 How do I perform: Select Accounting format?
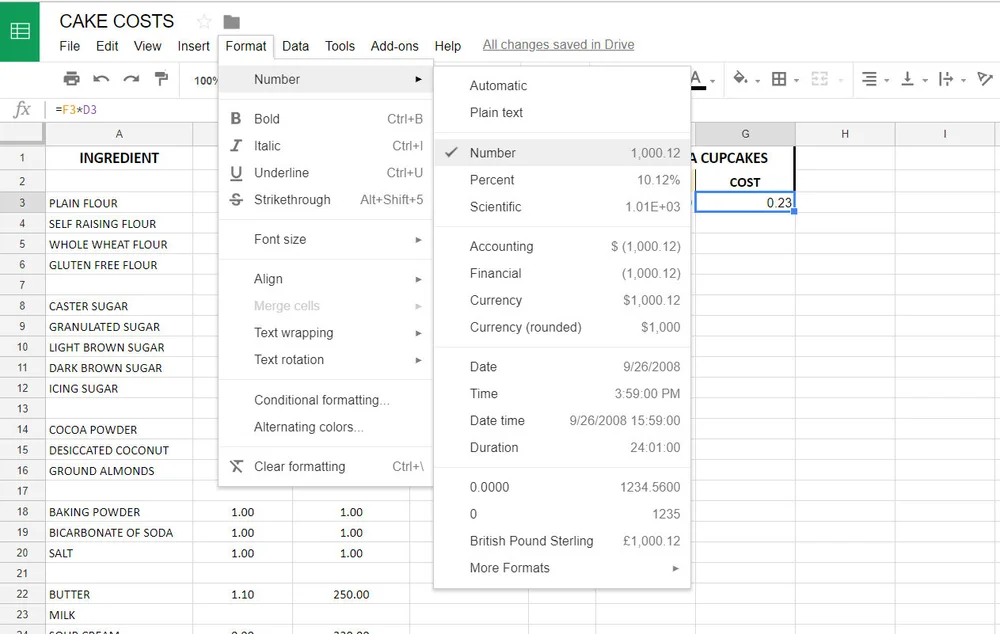pos(562,246)
